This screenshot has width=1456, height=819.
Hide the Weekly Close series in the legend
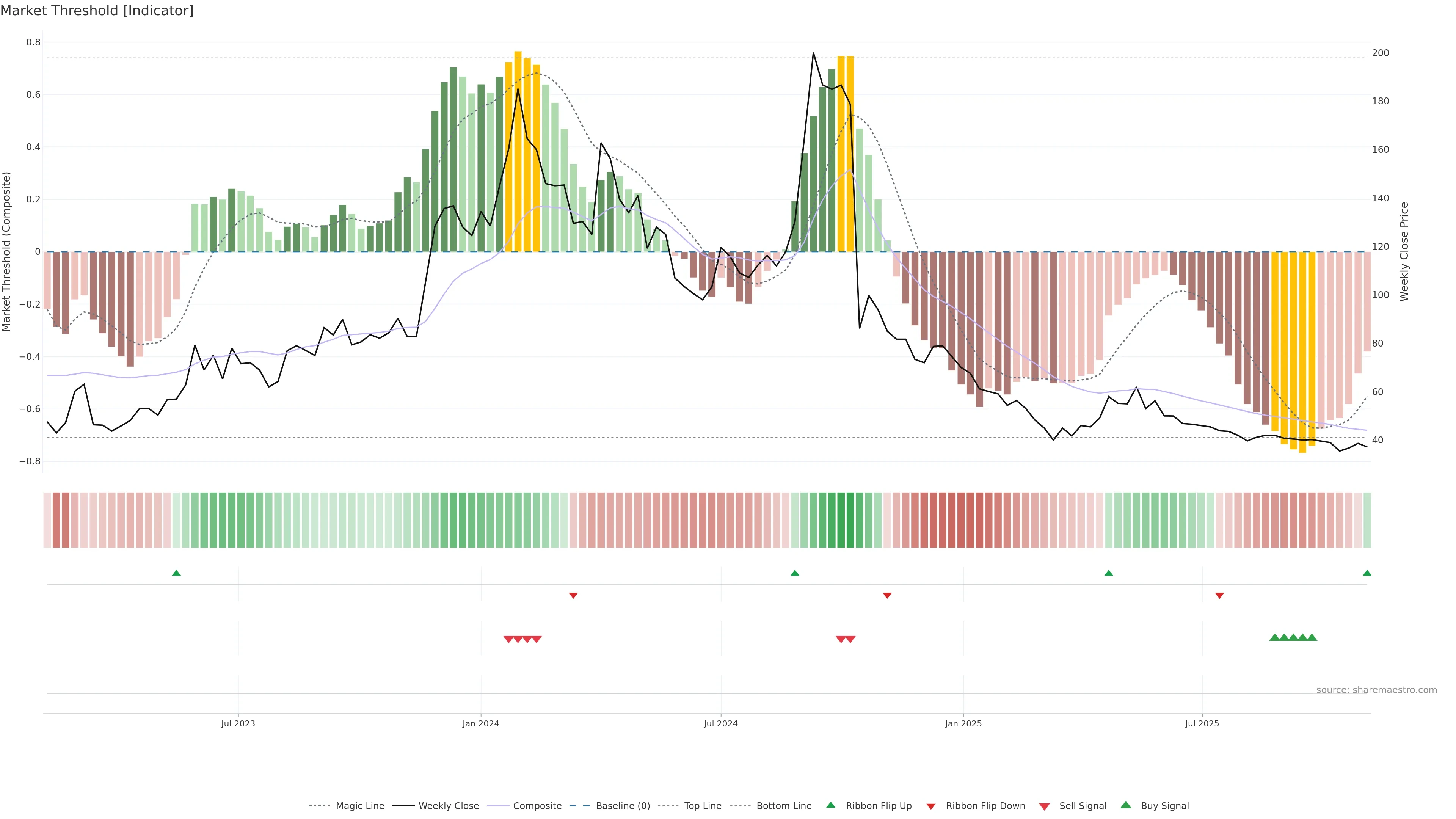pyautogui.click(x=448, y=806)
